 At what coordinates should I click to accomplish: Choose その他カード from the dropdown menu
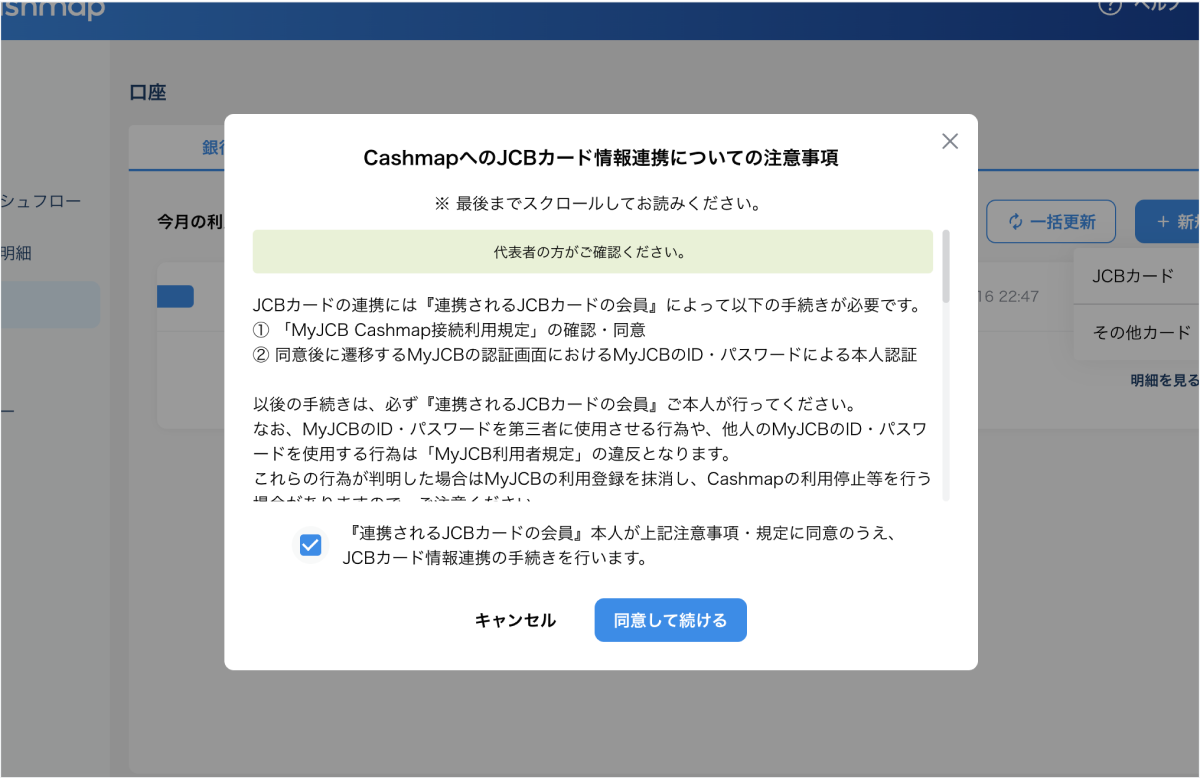tap(1141, 333)
